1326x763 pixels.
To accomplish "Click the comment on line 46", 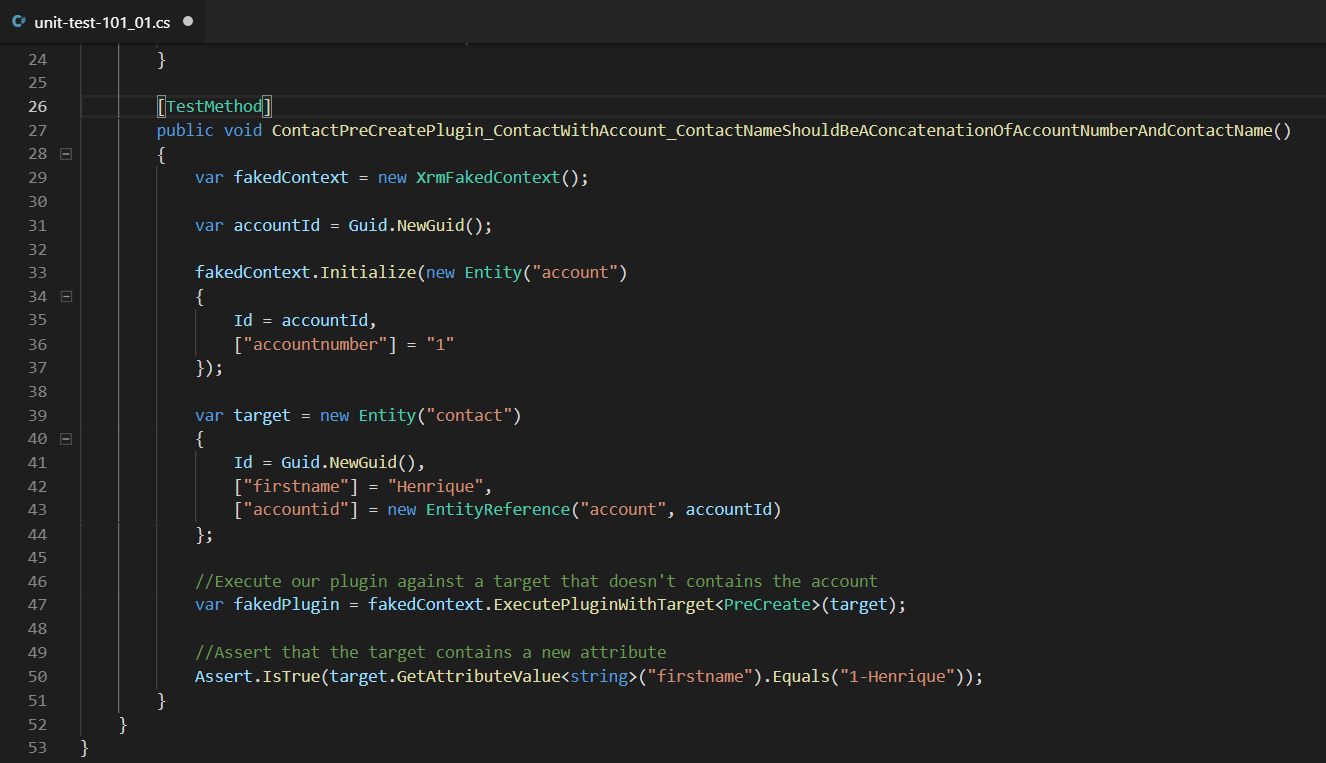I will coord(536,581).
